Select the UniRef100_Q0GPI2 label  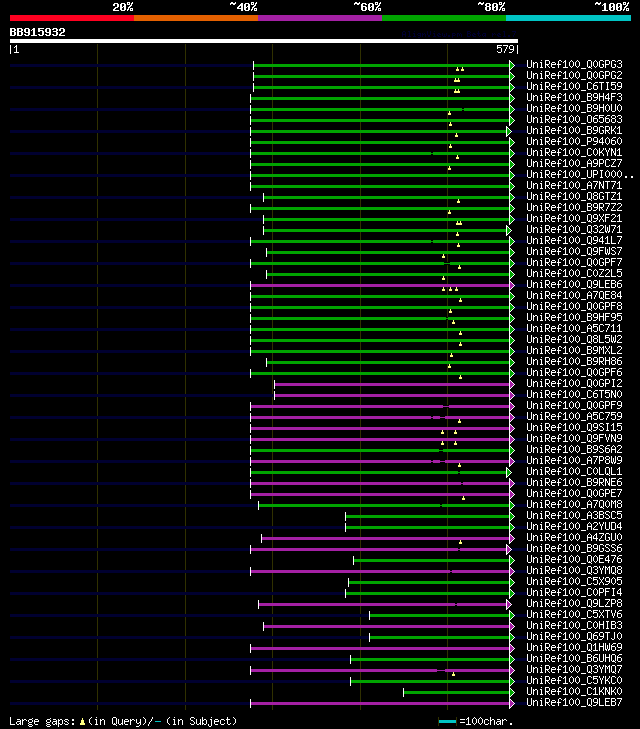[574, 384]
